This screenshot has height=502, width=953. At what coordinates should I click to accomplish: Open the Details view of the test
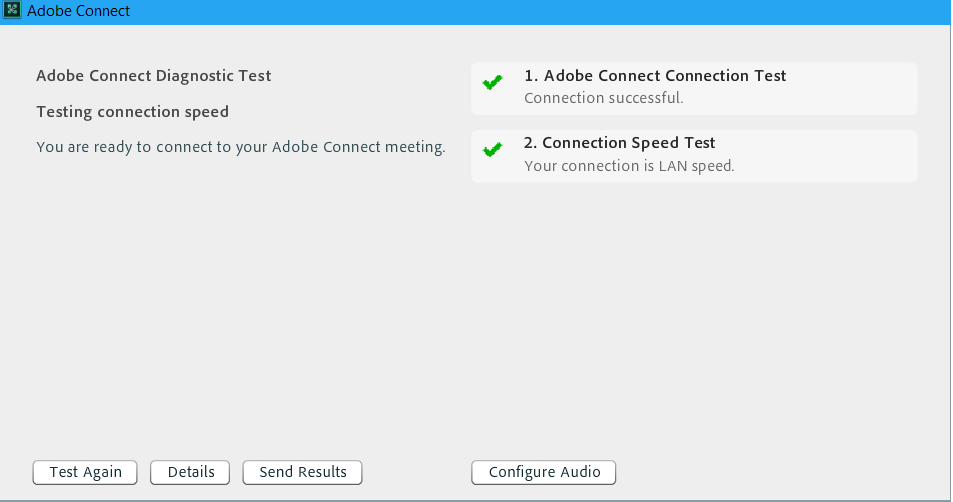click(190, 472)
